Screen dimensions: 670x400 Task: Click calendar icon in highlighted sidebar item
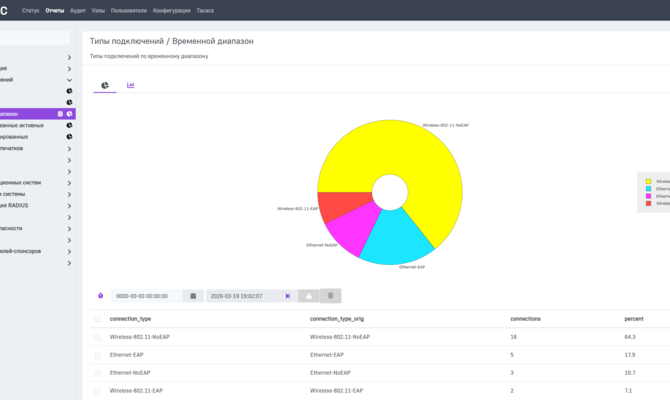[60, 114]
